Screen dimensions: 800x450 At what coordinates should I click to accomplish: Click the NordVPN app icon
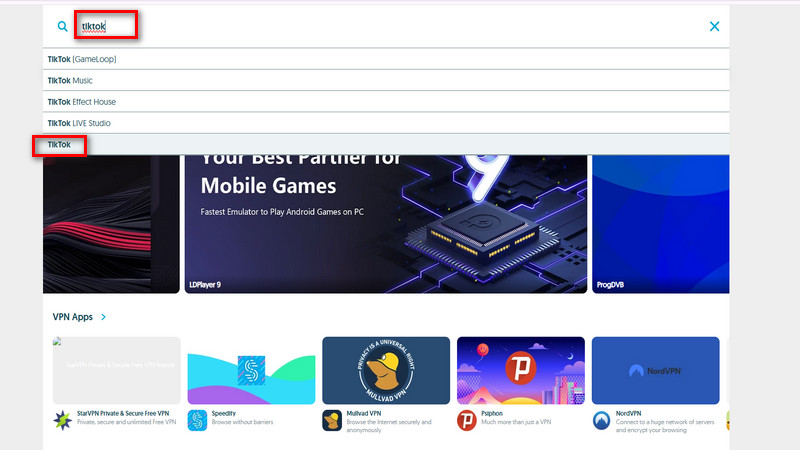(602, 420)
